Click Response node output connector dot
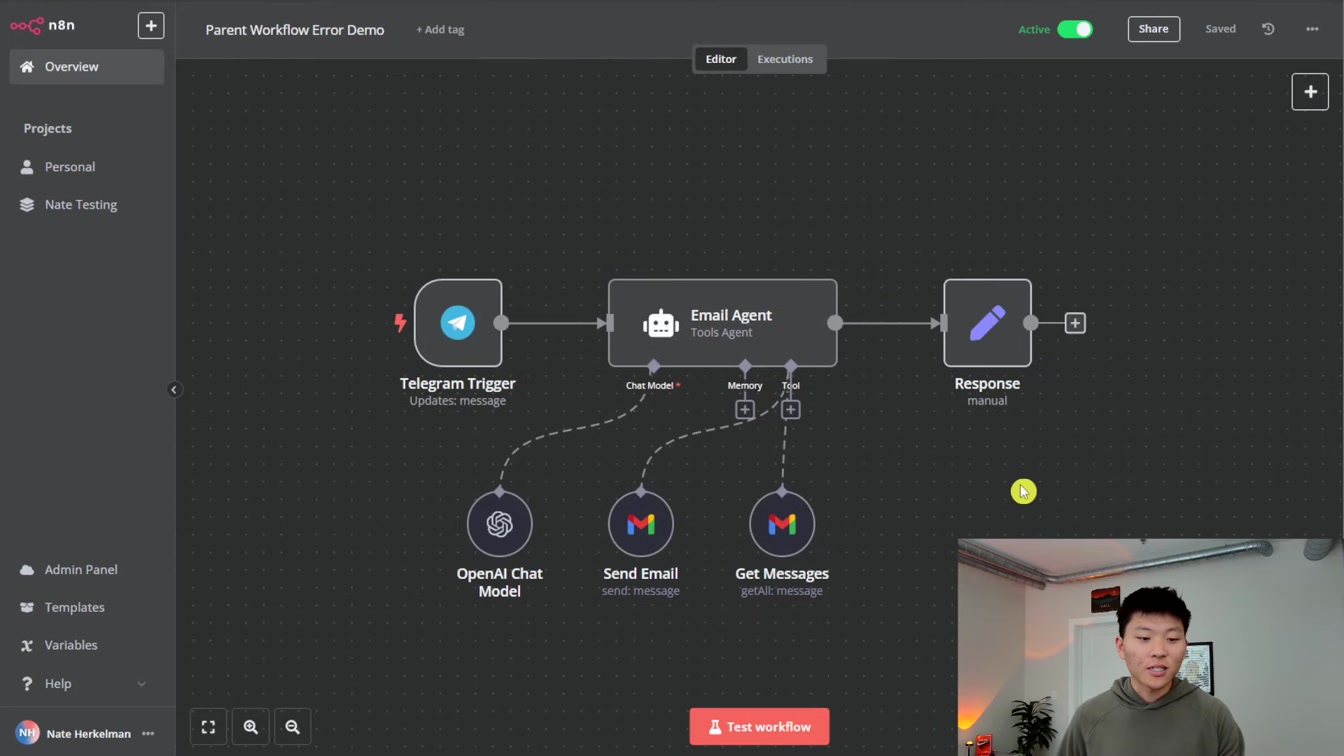This screenshot has height=756, width=1344. 1031,323
